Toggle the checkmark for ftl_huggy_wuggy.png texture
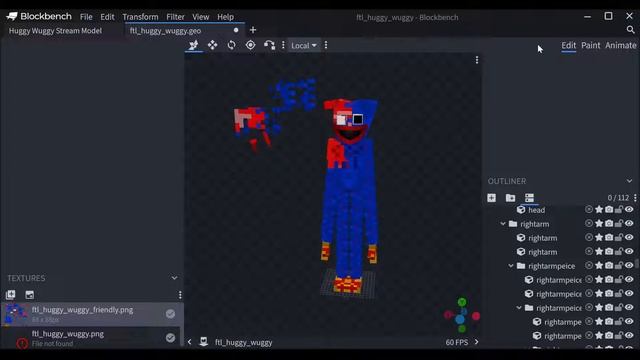The width and height of the screenshot is (640, 360). pos(171,338)
